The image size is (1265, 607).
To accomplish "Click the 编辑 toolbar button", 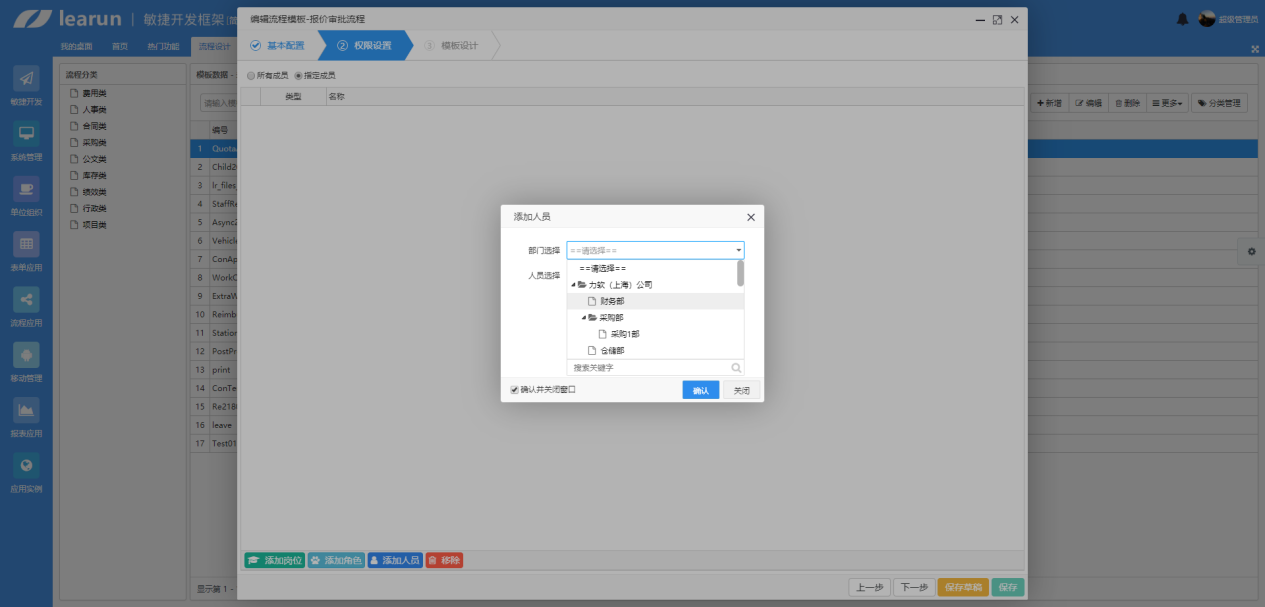I will (1088, 103).
